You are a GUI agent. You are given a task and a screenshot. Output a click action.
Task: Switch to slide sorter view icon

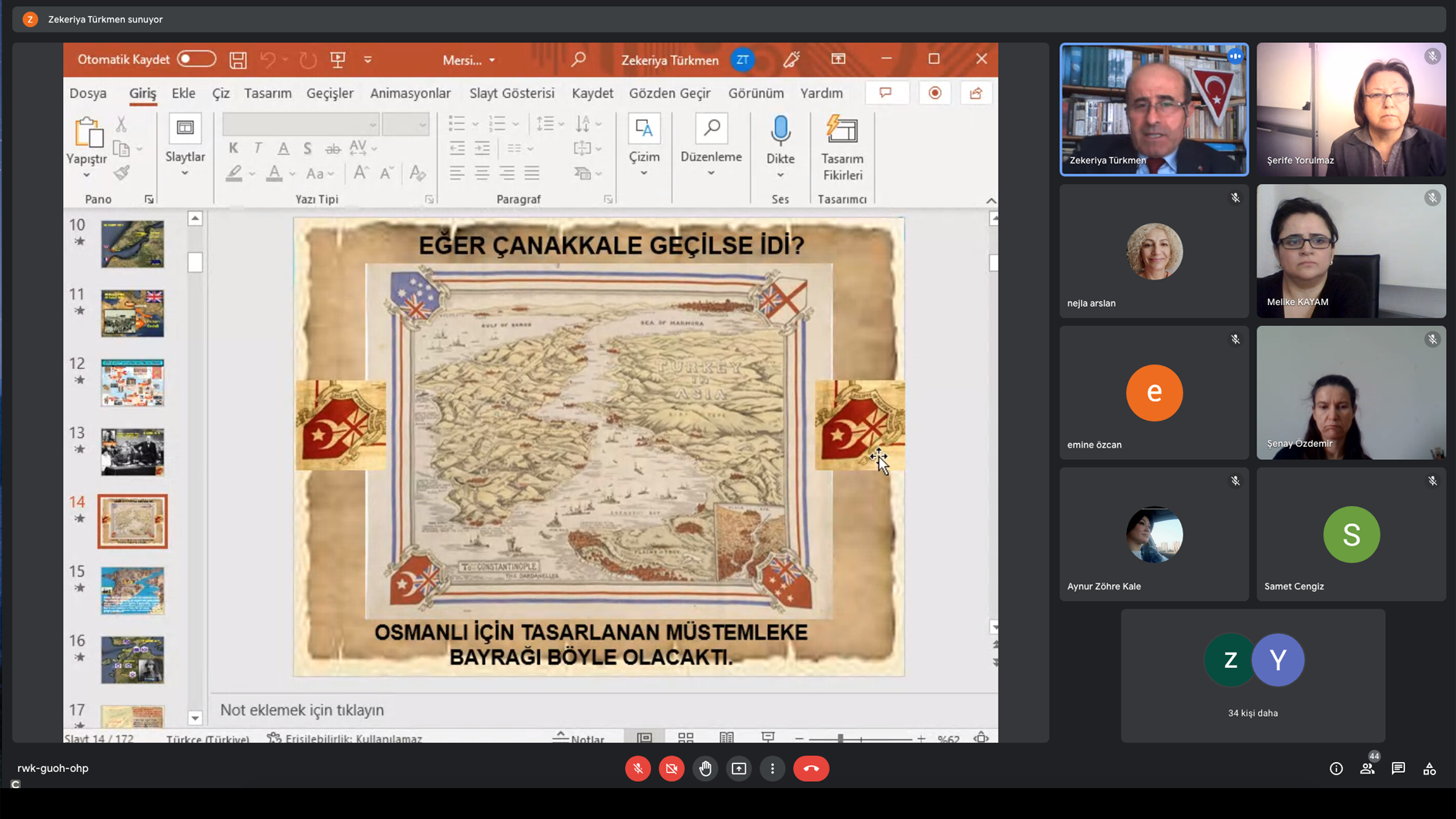[686, 738]
